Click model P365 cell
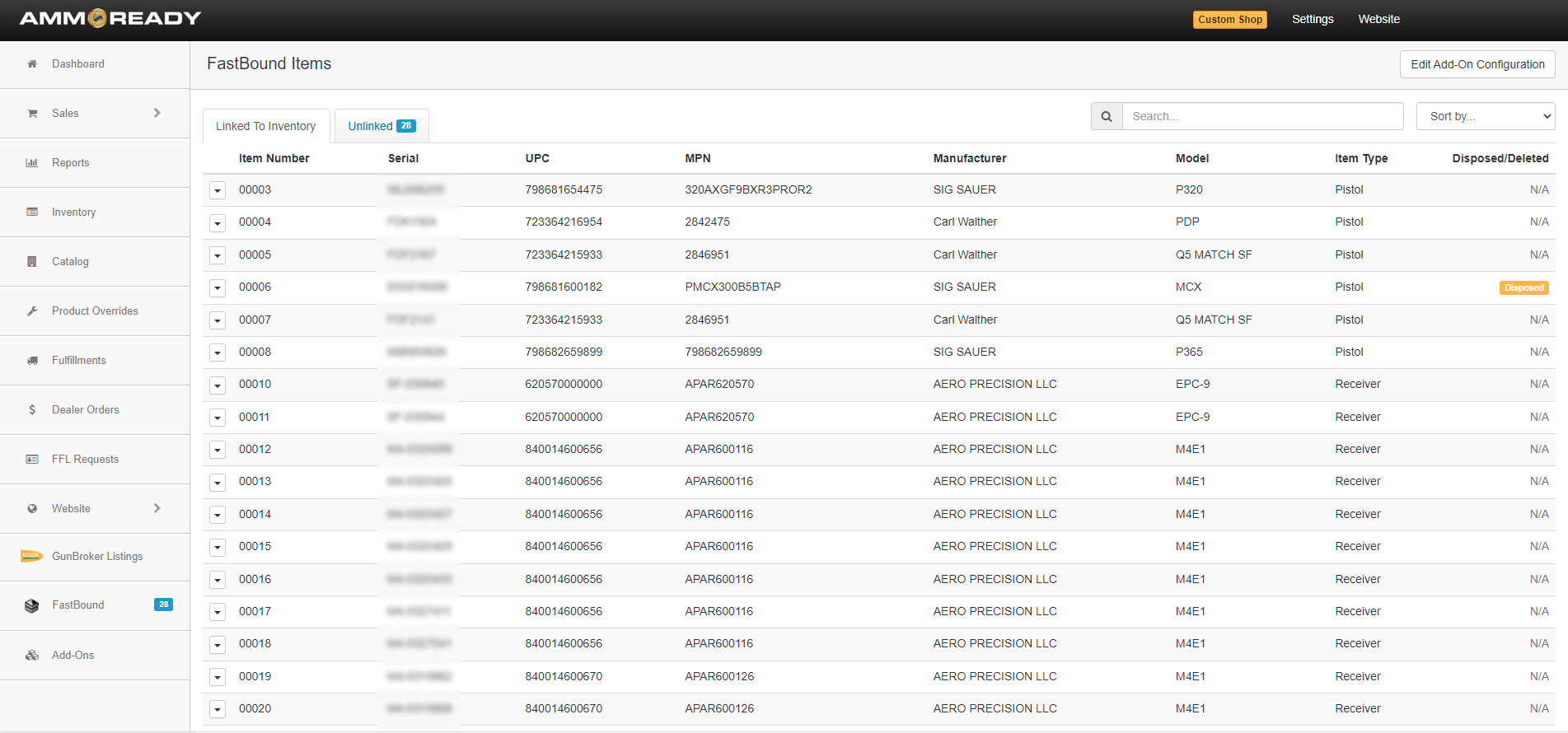The height and width of the screenshot is (733, 1568). click(x=1189, y=352)
